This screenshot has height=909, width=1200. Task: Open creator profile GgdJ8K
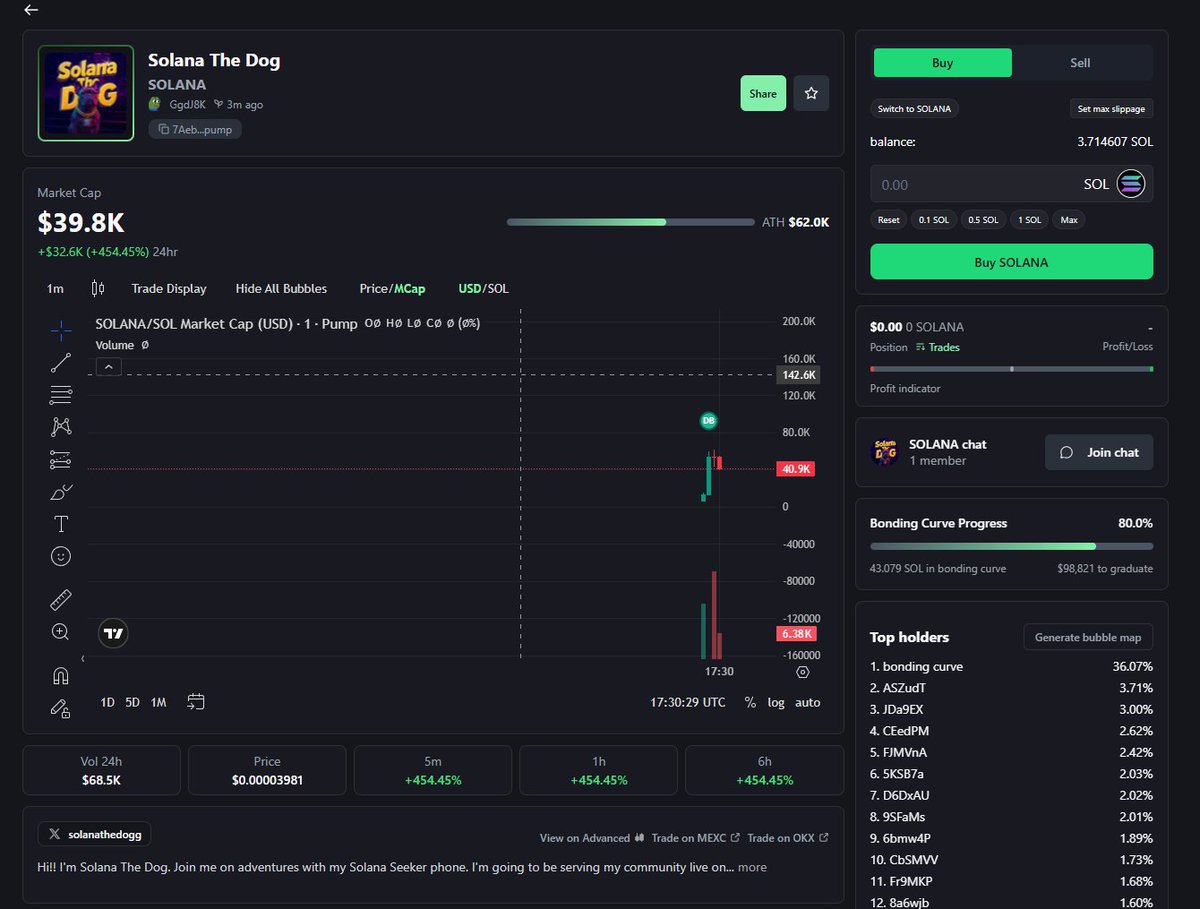[x=187, y=104]
